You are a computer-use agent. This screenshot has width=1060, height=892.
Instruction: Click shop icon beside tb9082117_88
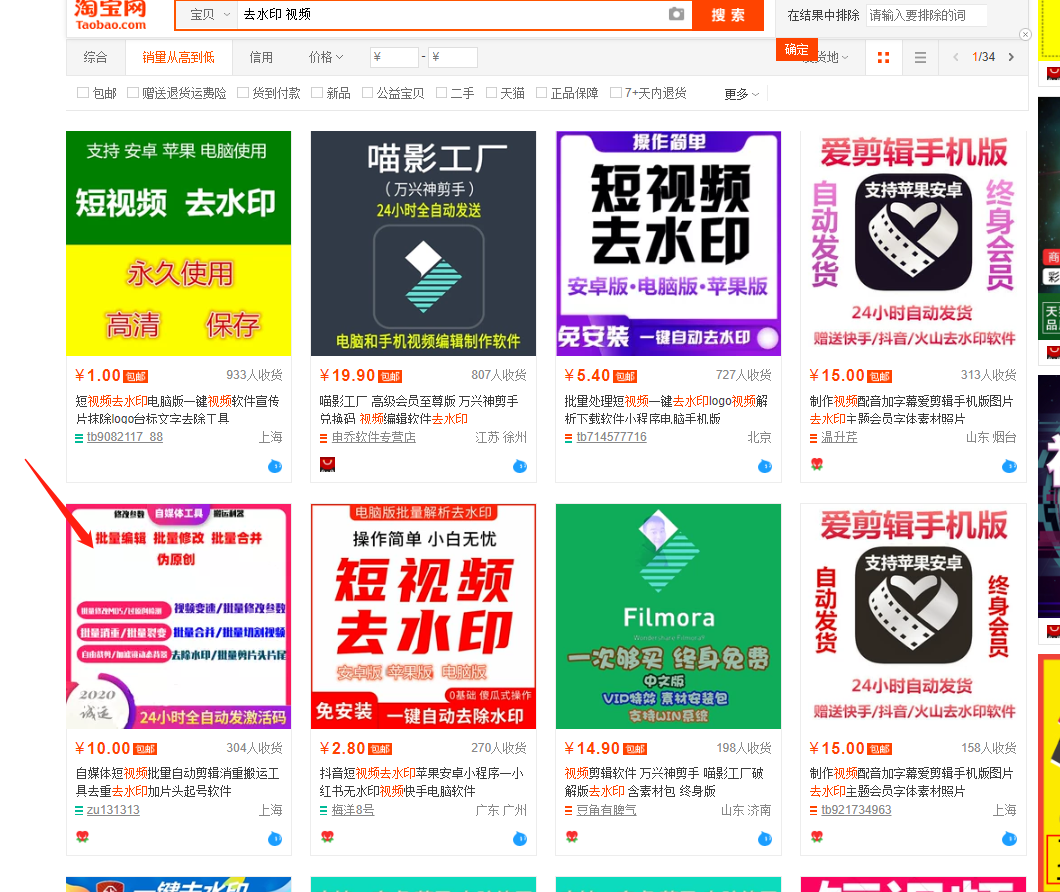tap(79, 438)
